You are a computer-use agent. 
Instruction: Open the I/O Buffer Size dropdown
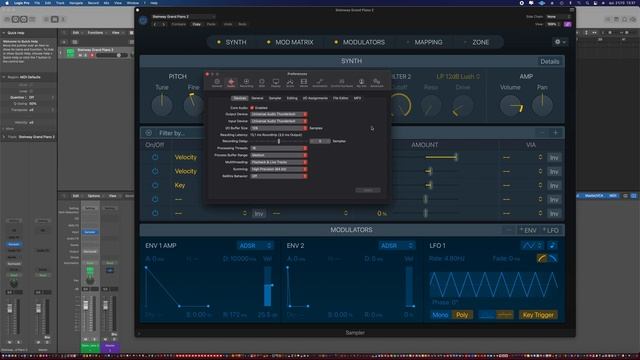click(x=279, y=128)
